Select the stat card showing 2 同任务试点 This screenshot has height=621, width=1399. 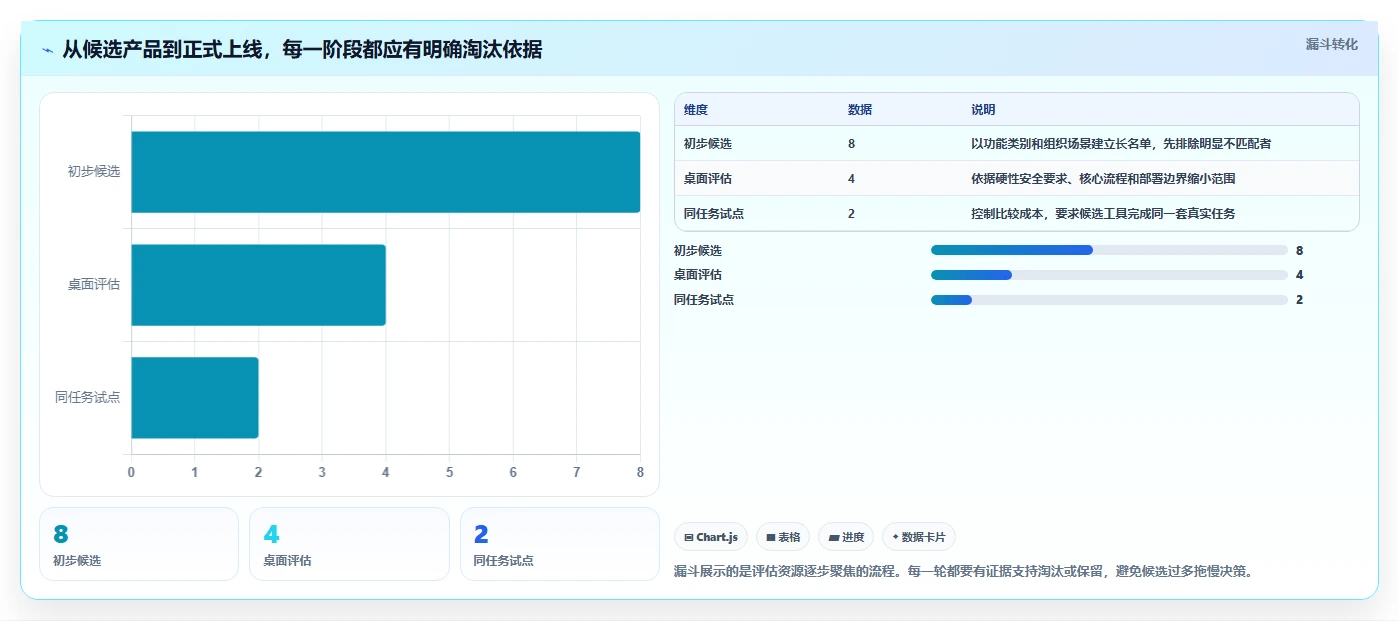tap(560, 544)
